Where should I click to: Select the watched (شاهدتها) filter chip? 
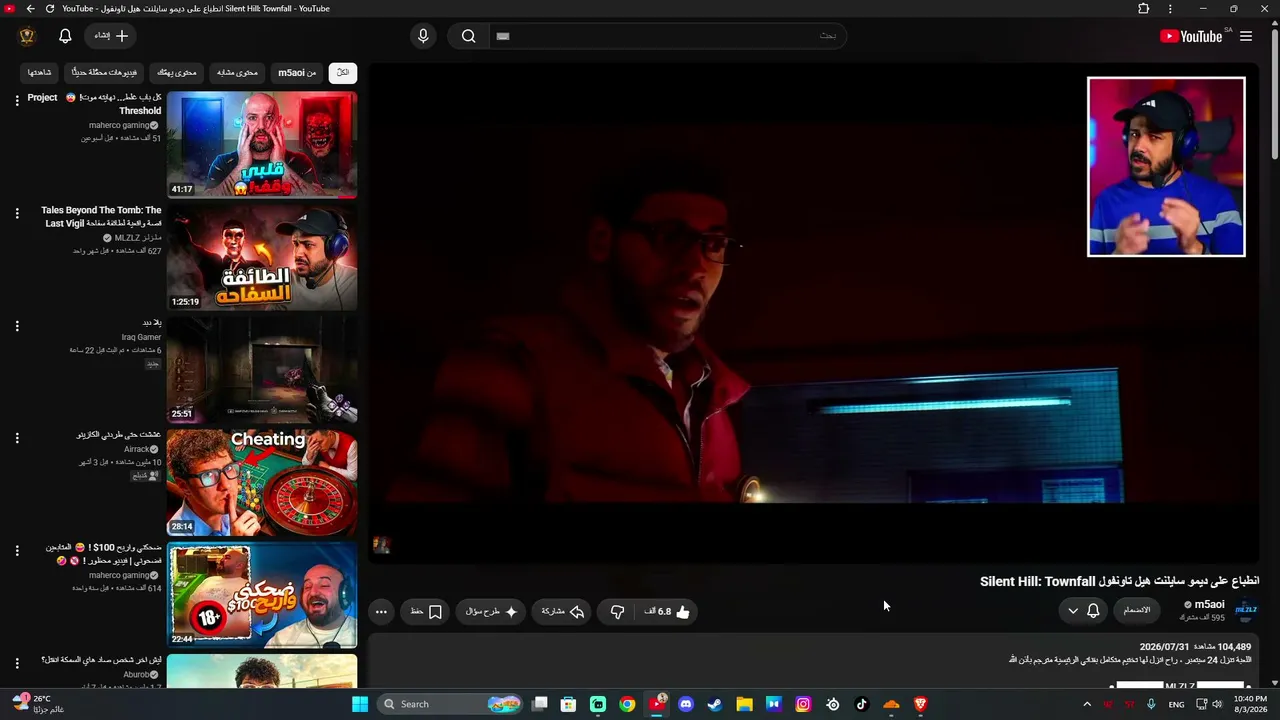39,72
